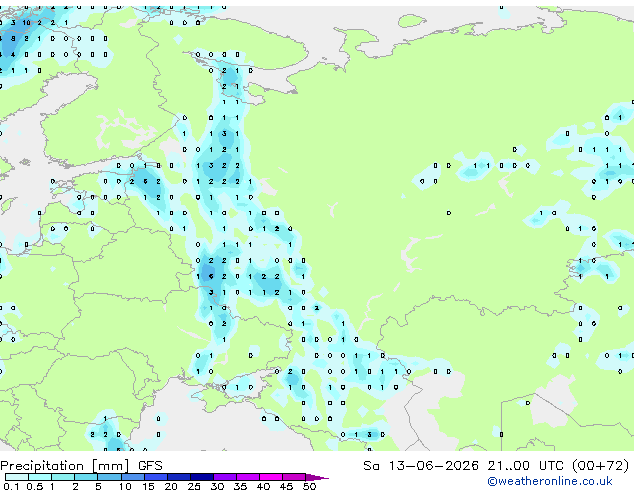
Task: Click the legend label 10
Action: (x=125, y=486)
